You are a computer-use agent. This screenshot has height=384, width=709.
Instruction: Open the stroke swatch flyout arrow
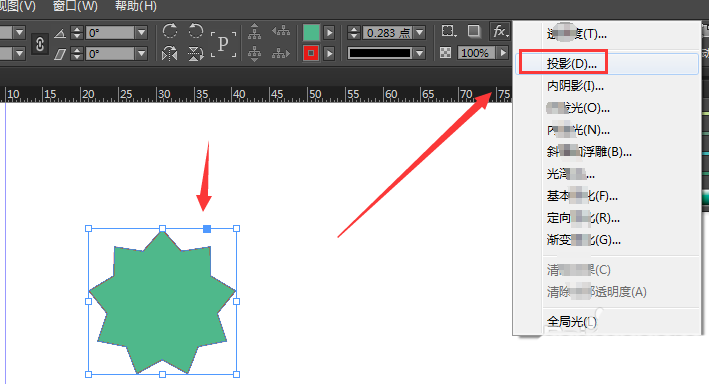(x=330, y=53)
